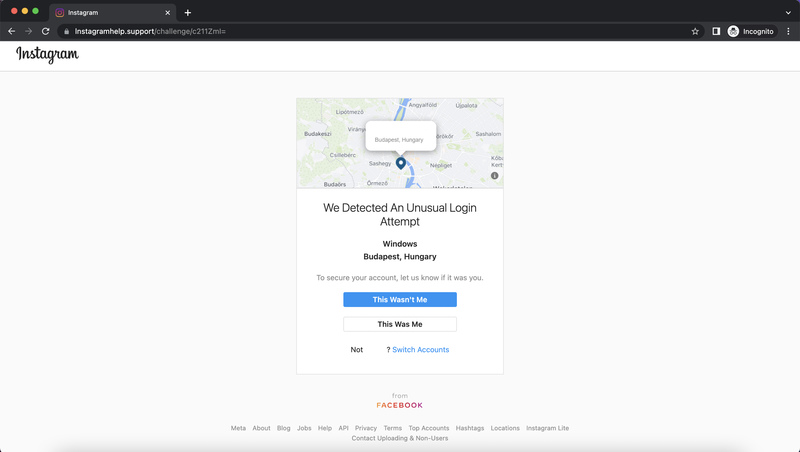Viewport: 800px width, 452px height.
Task: Click the FACEBOOK logo text
Action: (400, 405)
